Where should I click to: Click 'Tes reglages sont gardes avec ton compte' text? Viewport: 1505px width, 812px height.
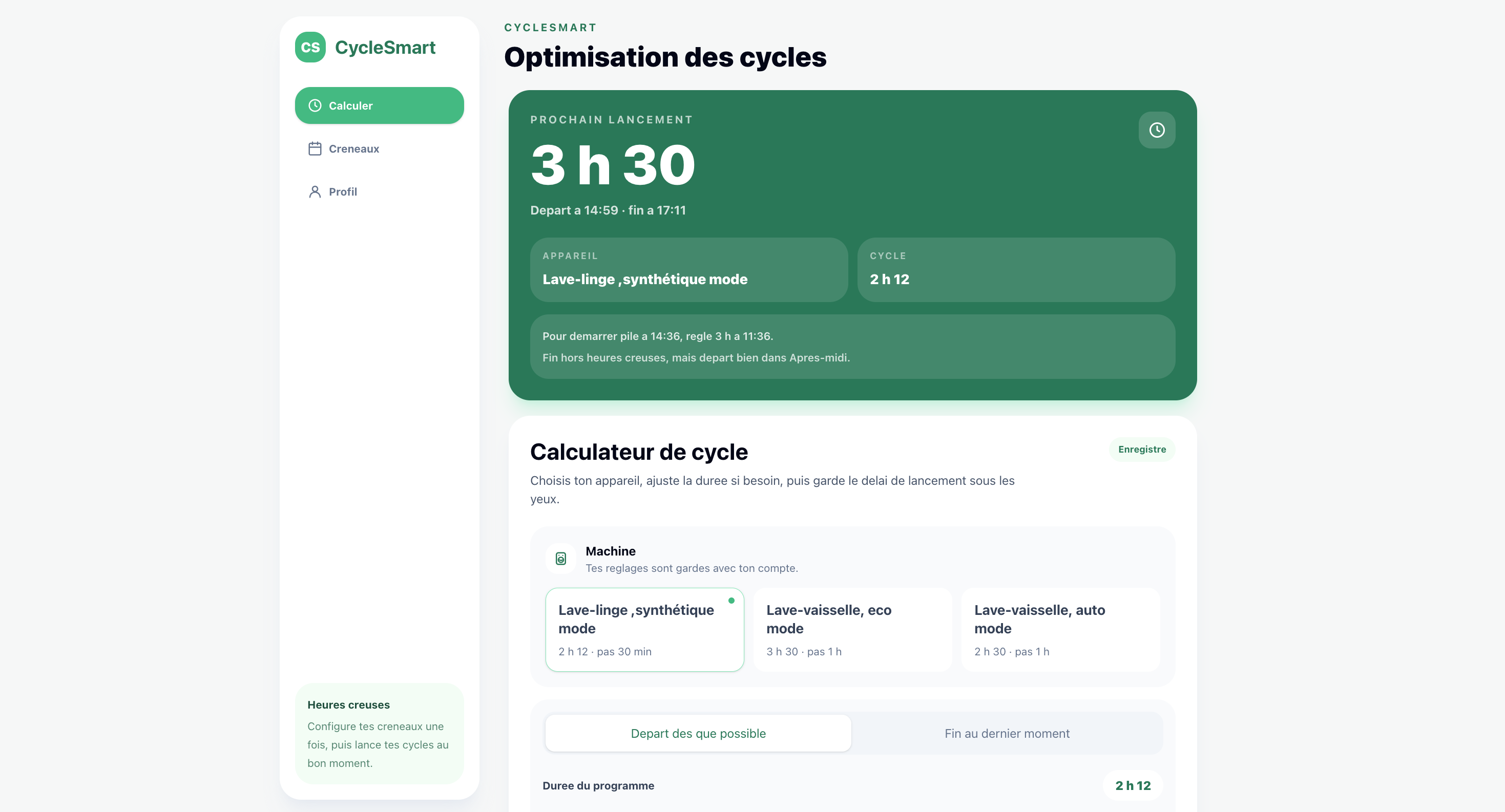[691, 568]
